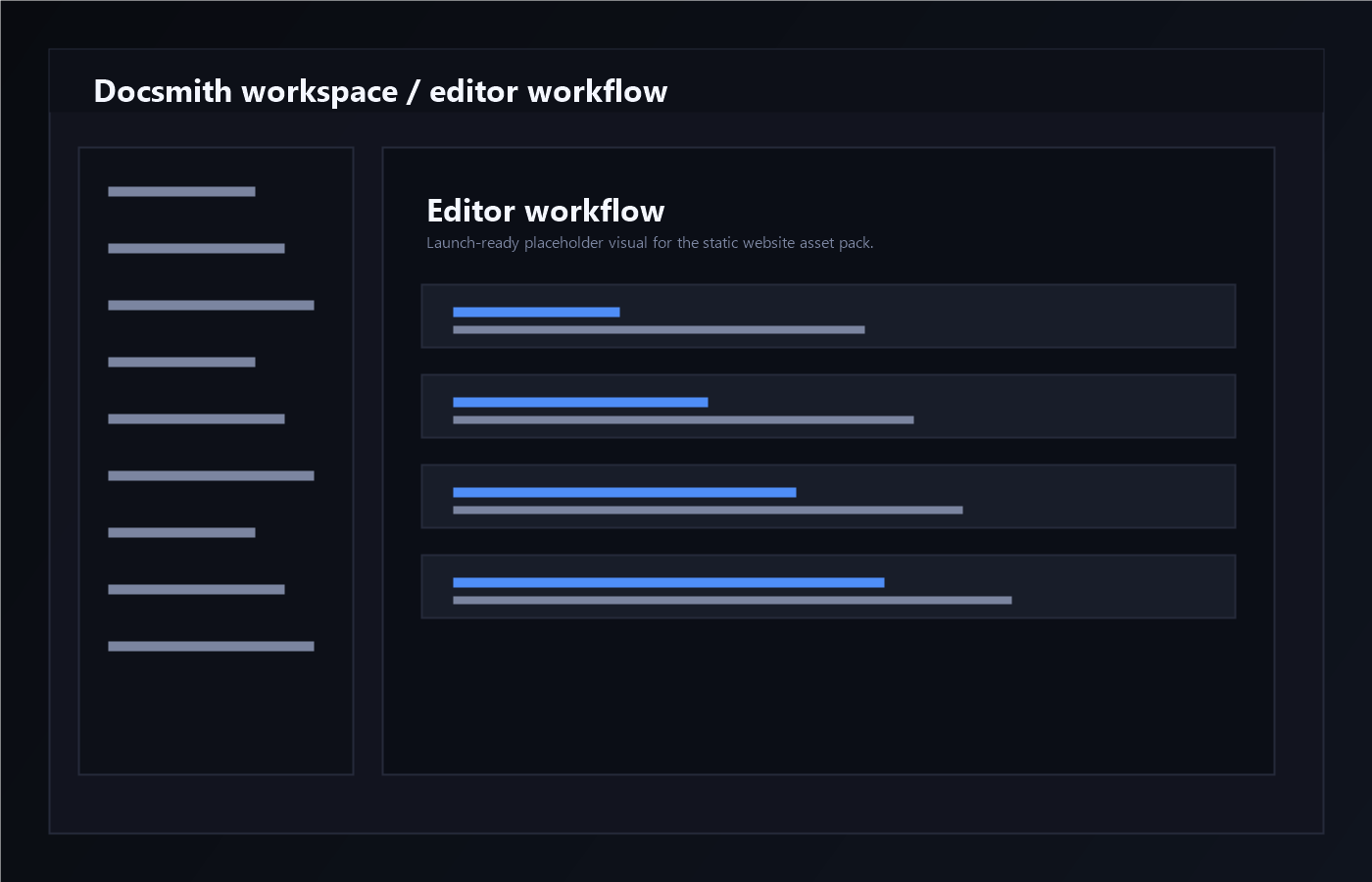Screen dimensions: 1372x882
Task: Open the third sidebar navigation entry
Action: (210, 305)
